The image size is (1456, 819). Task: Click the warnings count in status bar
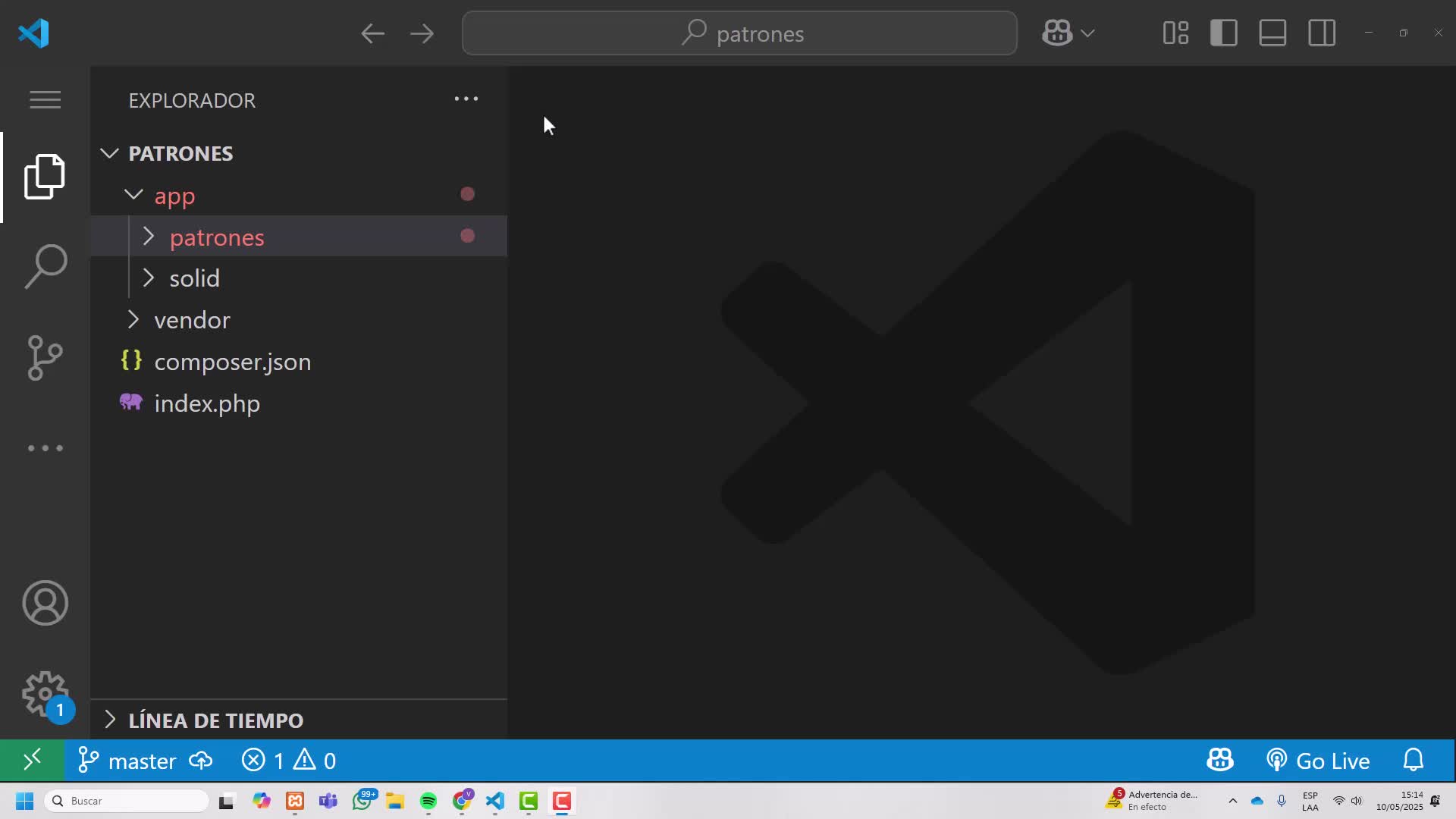click(315, 760)
